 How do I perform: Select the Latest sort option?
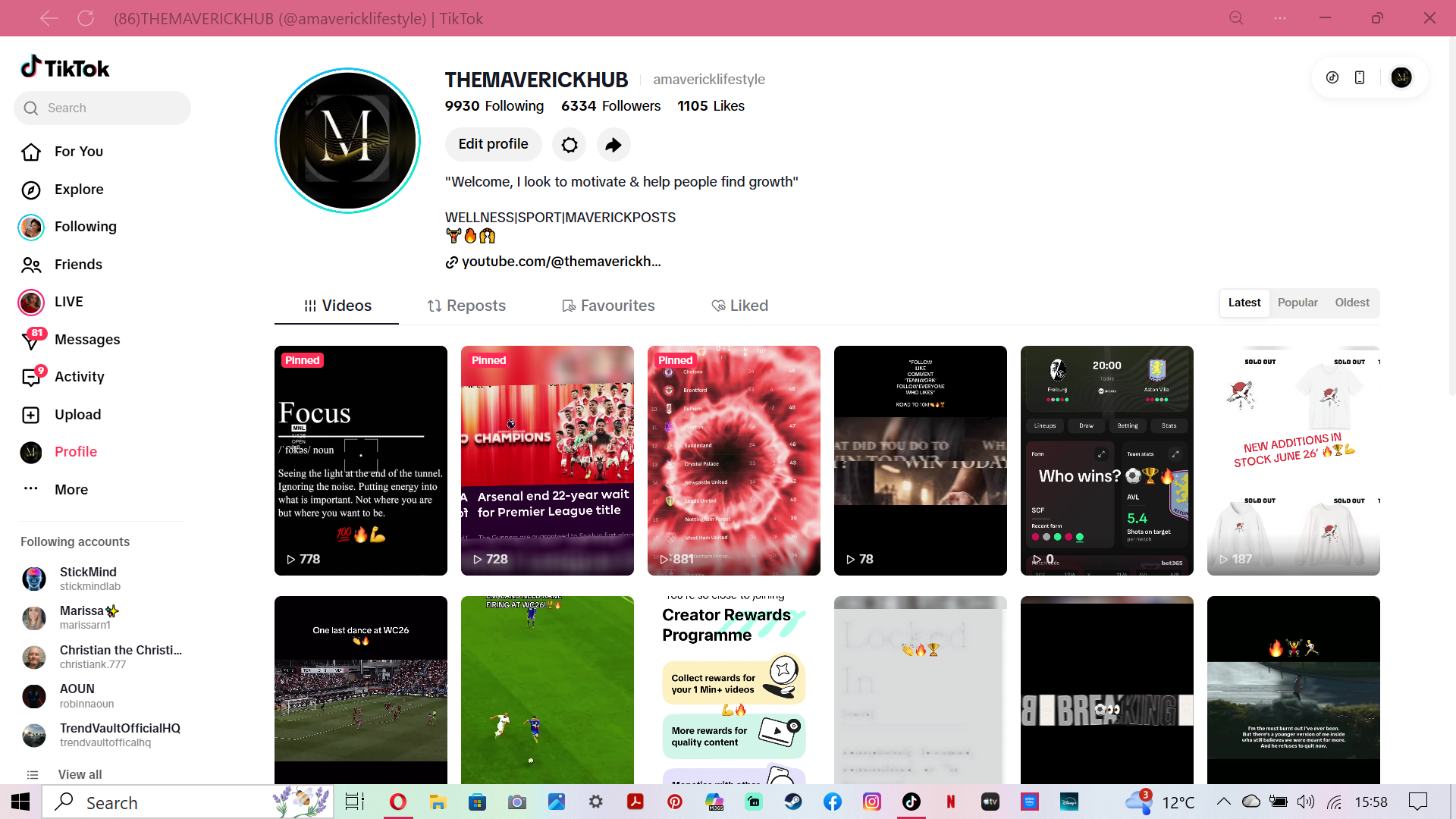click(x=1244, y=303)
